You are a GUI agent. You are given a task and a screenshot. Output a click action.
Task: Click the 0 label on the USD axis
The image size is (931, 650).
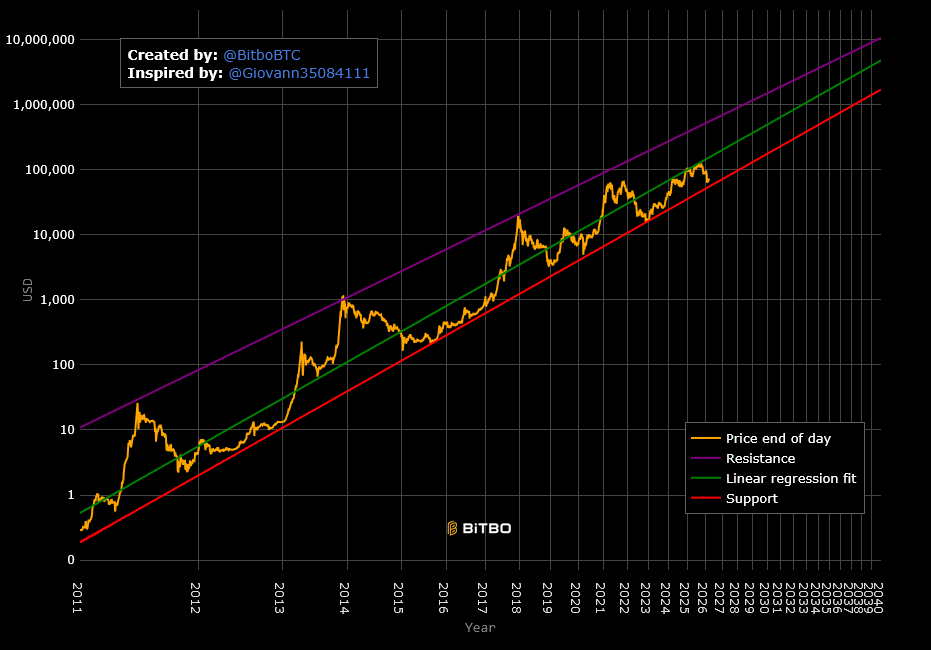point(69,560)
